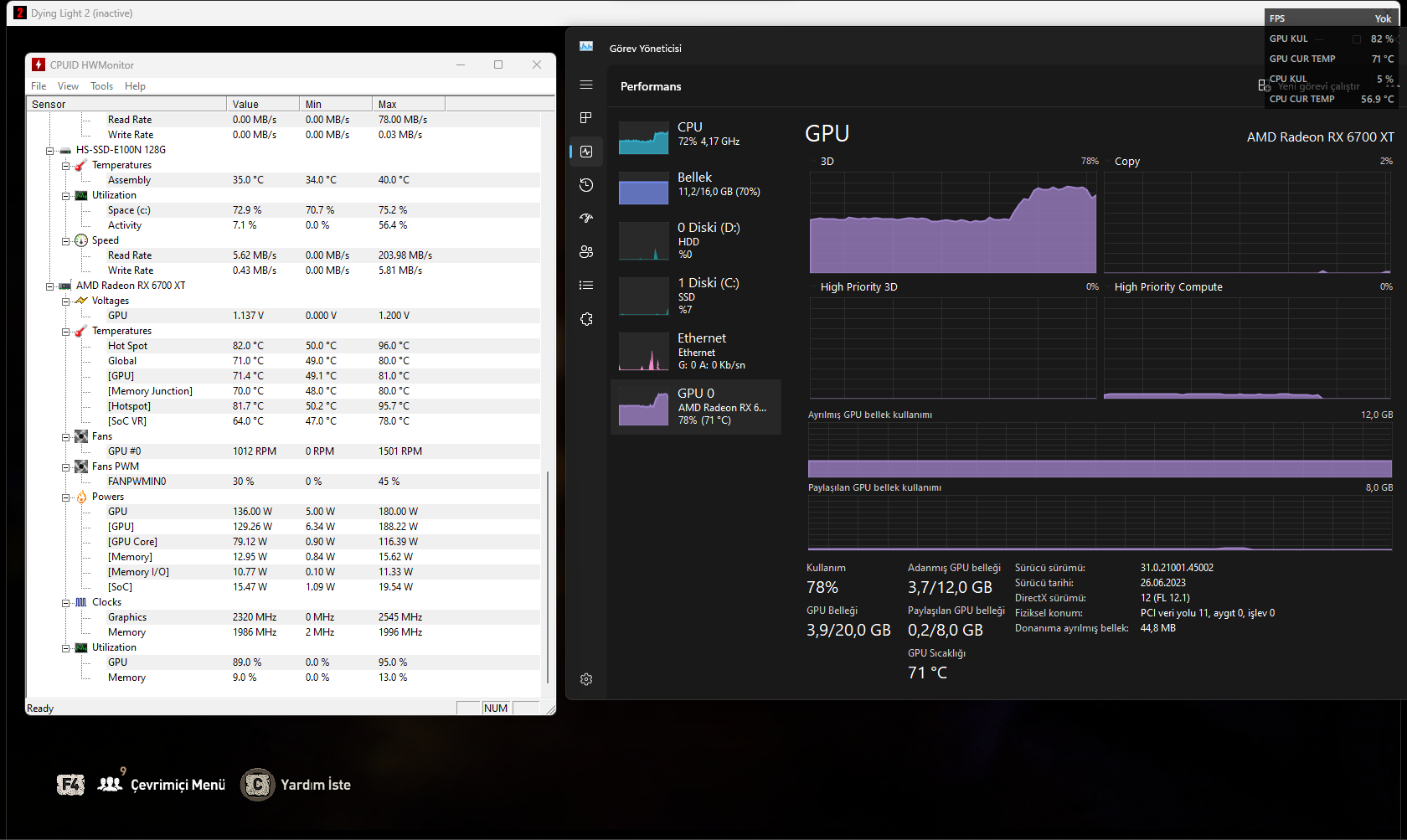This screenshot has height=840, width=1407.
Task: Click the Dying Light 2 title bar icon
Action: coord(20,13)
